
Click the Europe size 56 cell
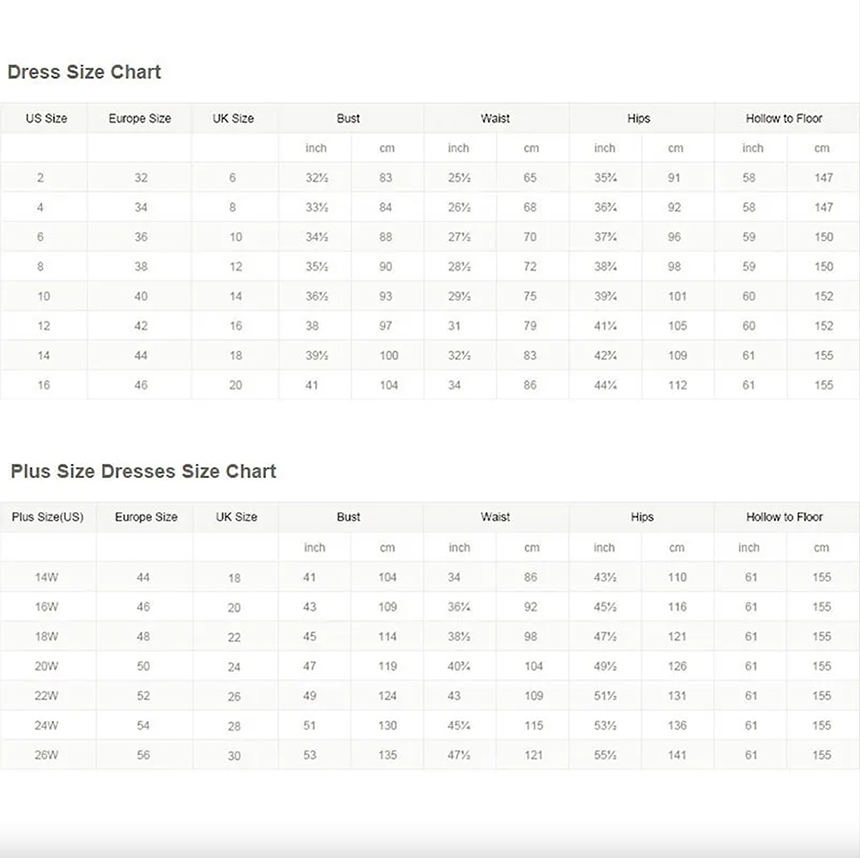pos(144,755)
